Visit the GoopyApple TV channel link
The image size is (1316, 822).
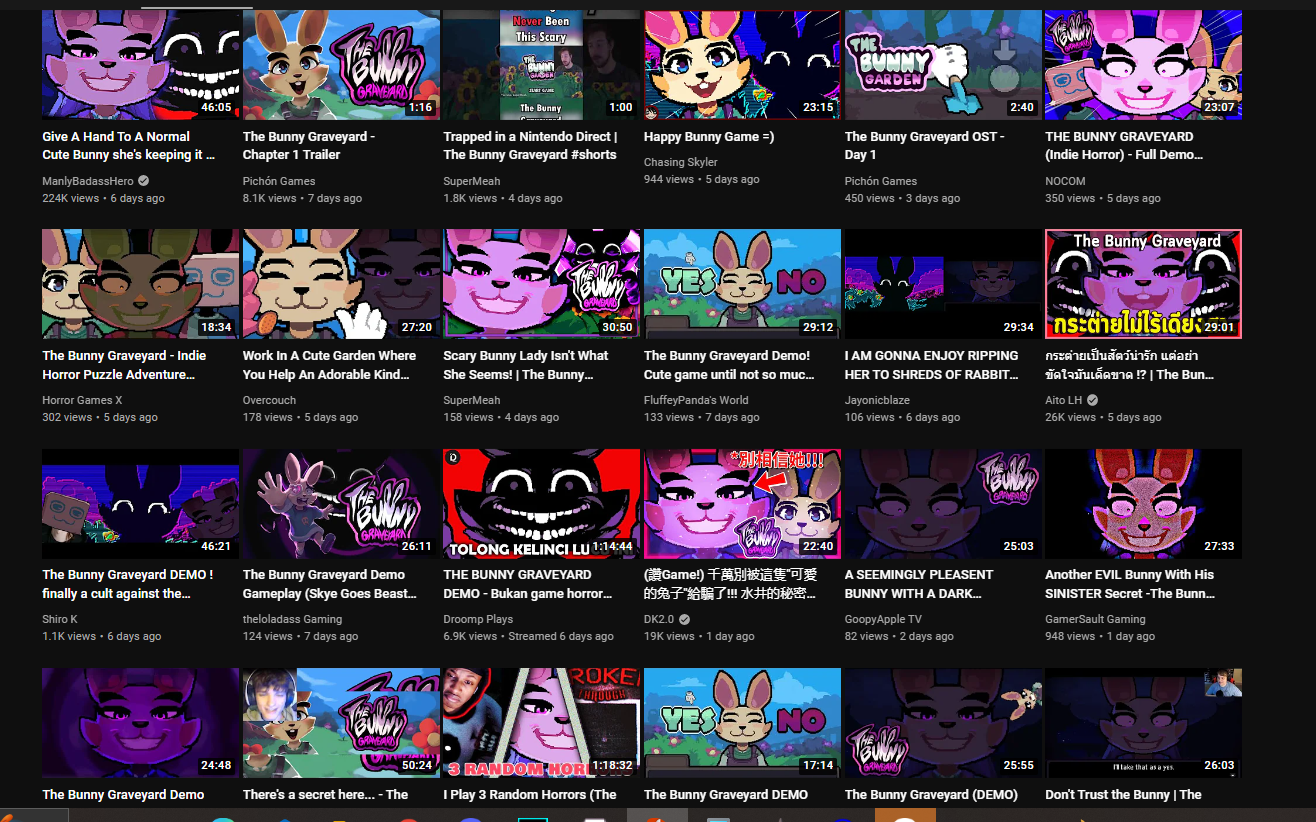[x=883, y=619]
